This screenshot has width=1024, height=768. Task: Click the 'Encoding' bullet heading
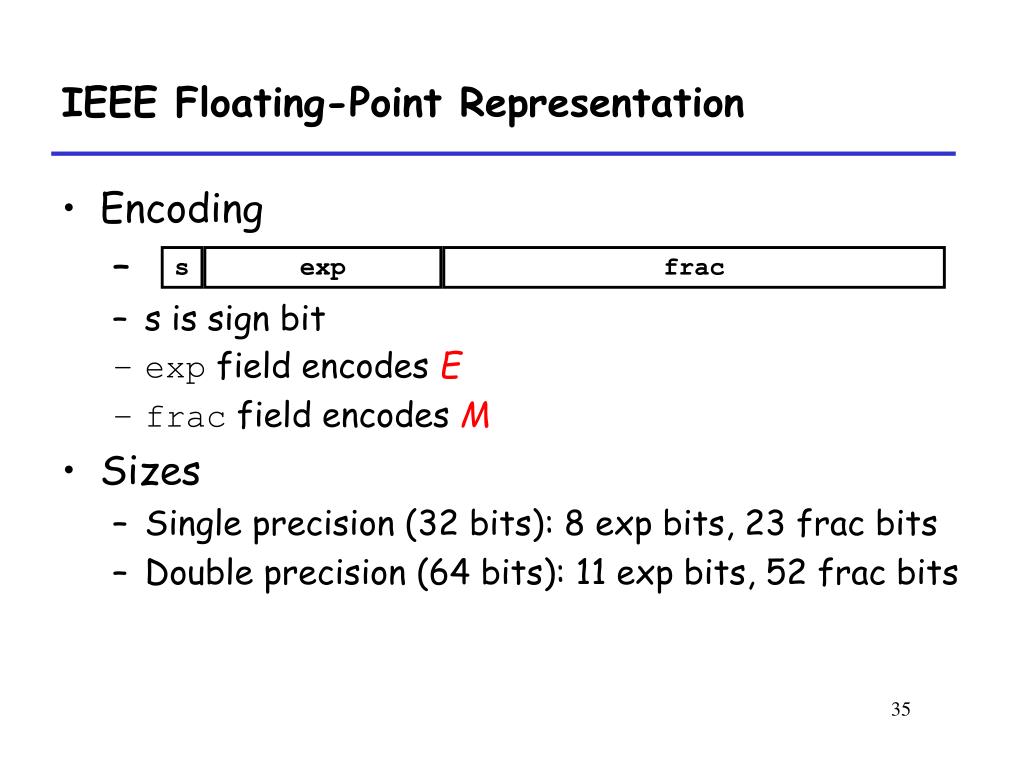tap(182, 210)
